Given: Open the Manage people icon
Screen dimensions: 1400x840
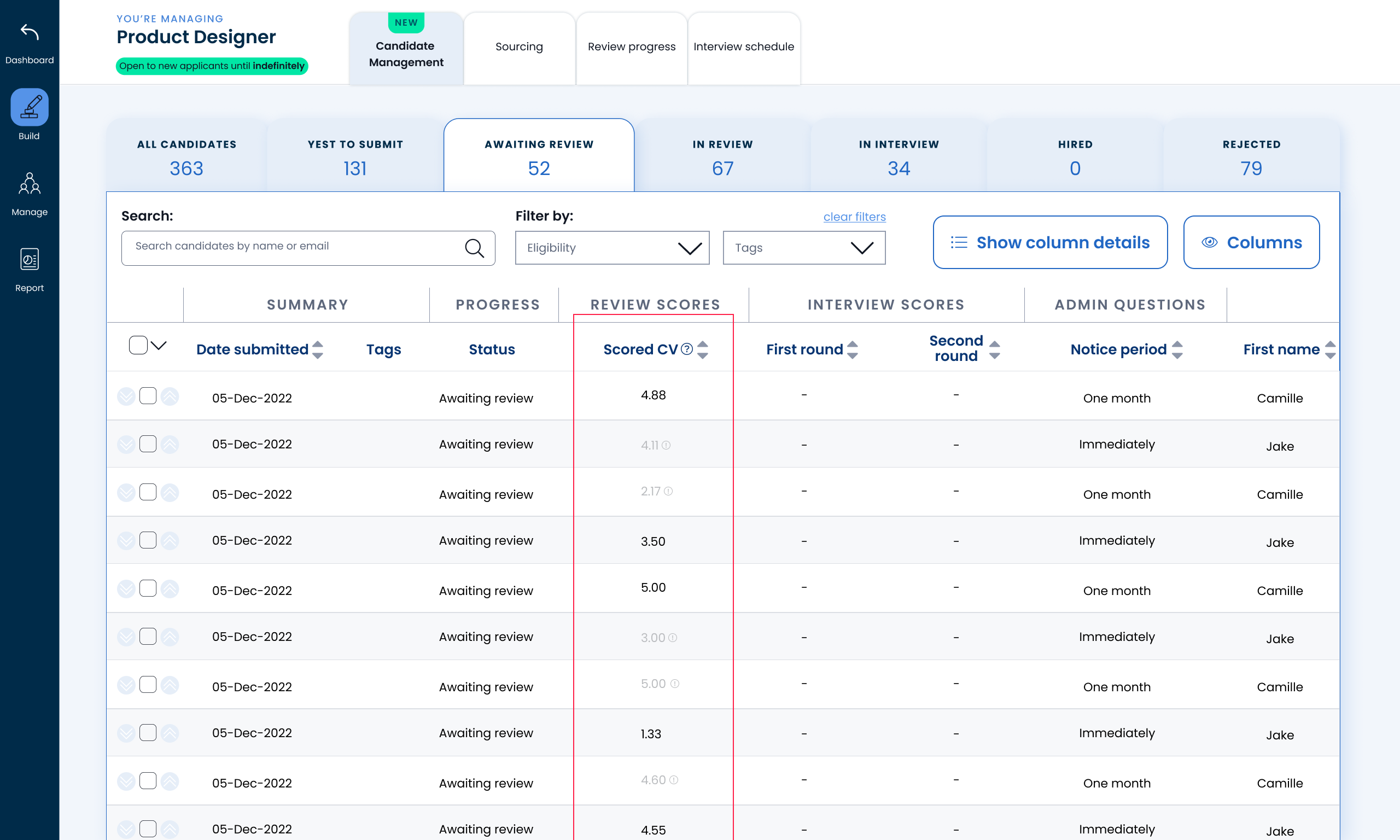Looking at the screenshot, I should tap(30, 183).
